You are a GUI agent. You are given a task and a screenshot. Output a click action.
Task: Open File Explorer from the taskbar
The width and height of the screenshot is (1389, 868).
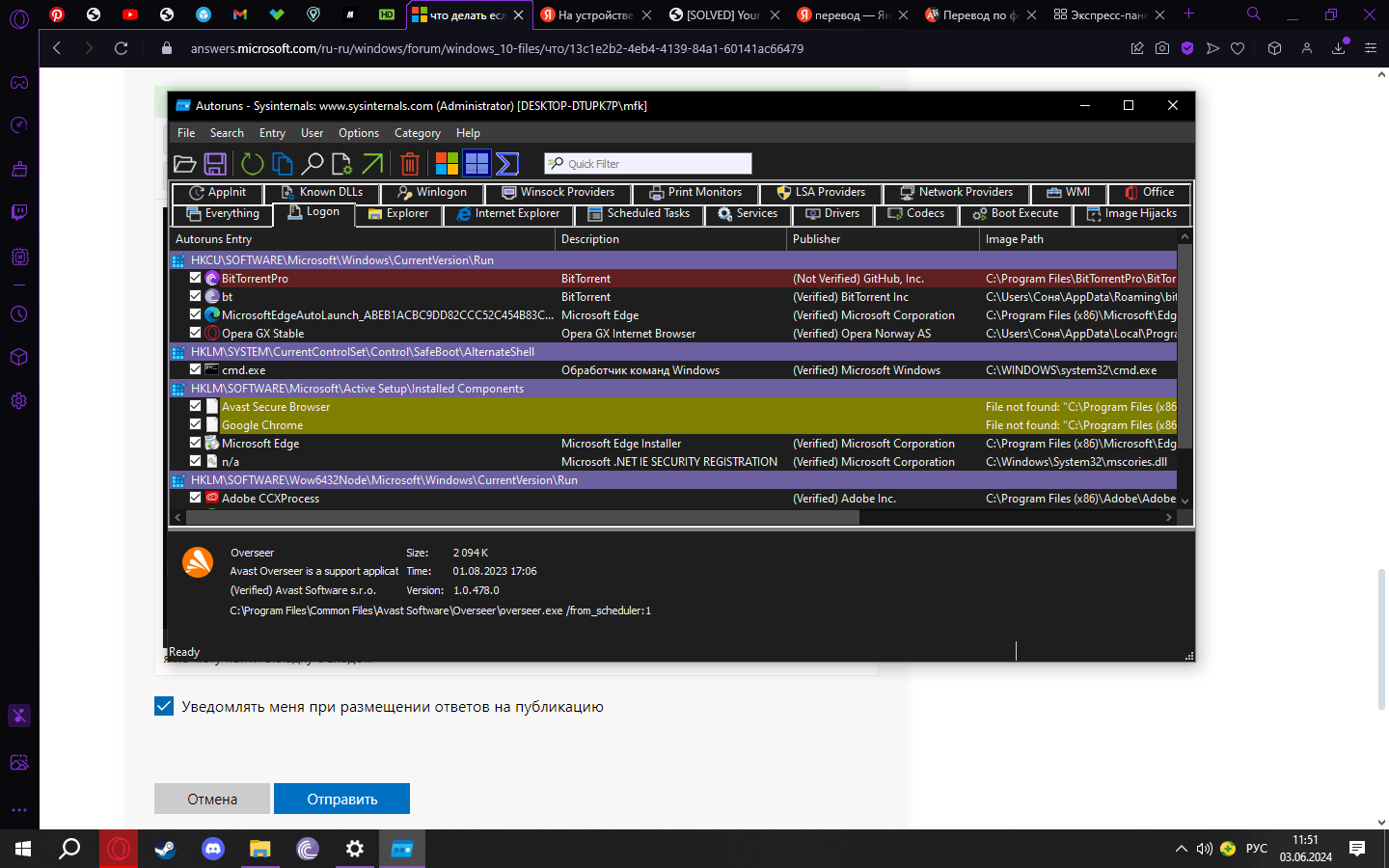pyautogui.click(x=259, y=849)
